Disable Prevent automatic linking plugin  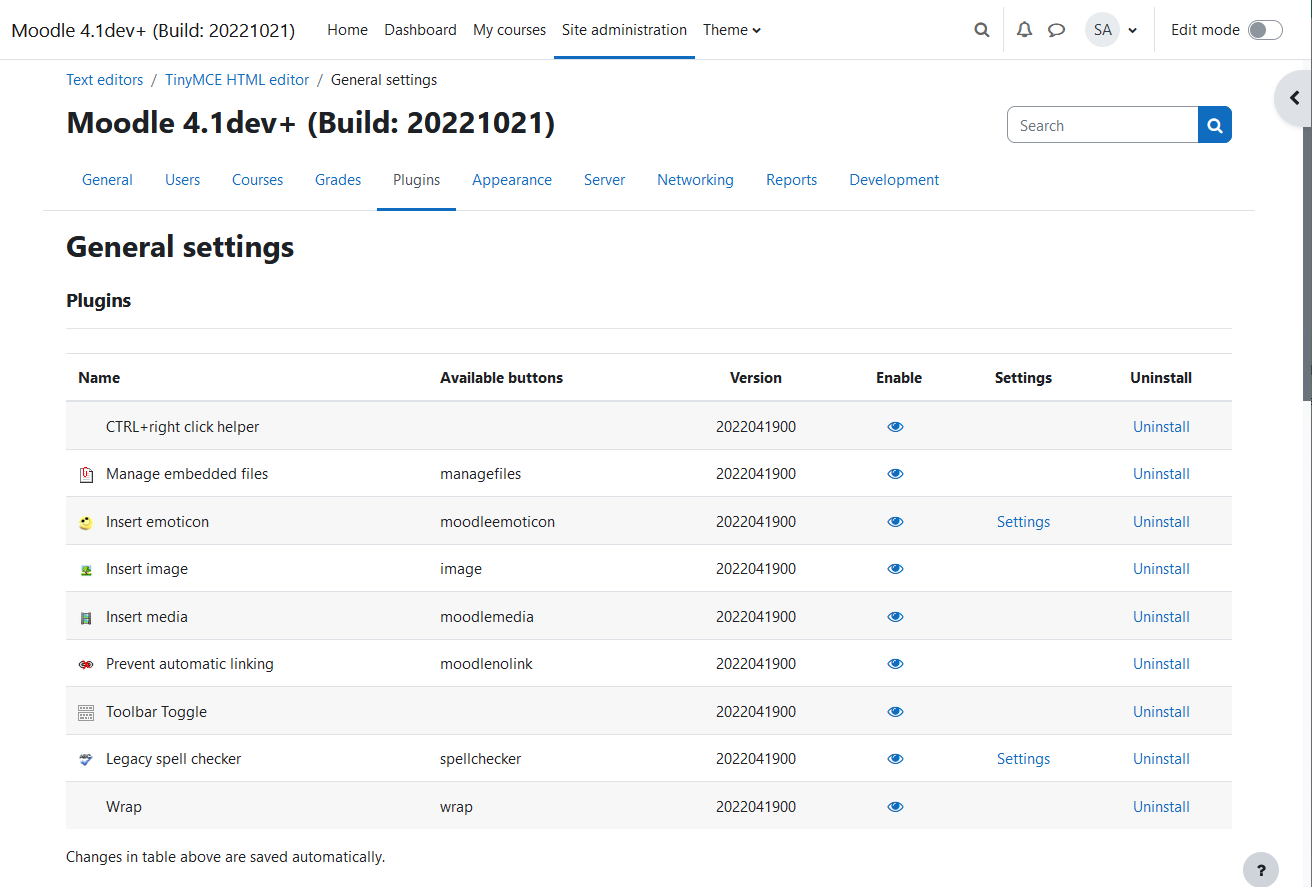coord(895,664)
